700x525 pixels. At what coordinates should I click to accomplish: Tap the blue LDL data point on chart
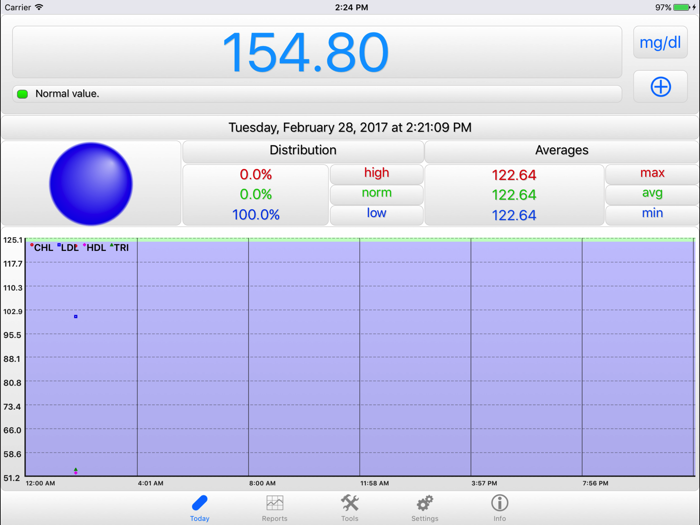tap(76, 317)
